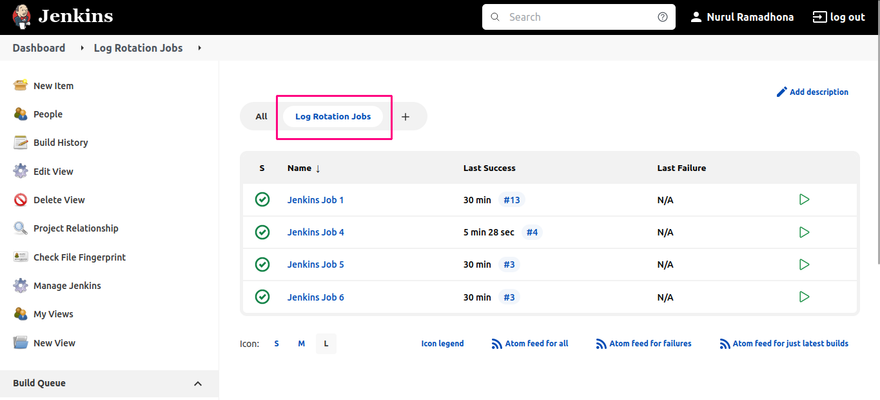Sort by Last Success column header
Screen dimensions: 880x400
pos(489,168)
